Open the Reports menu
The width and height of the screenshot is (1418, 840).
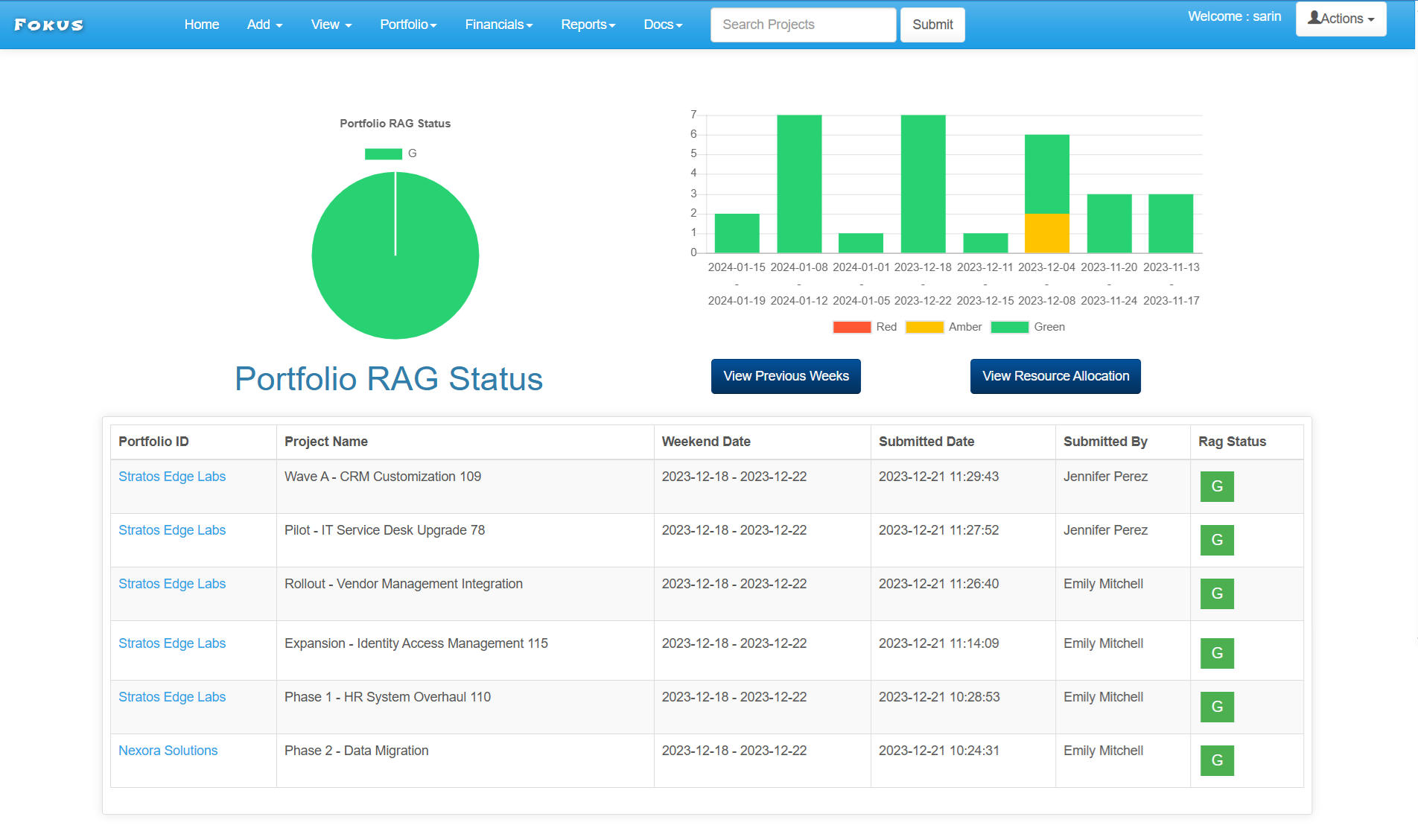pyautogui.click(x=588, y=25)
